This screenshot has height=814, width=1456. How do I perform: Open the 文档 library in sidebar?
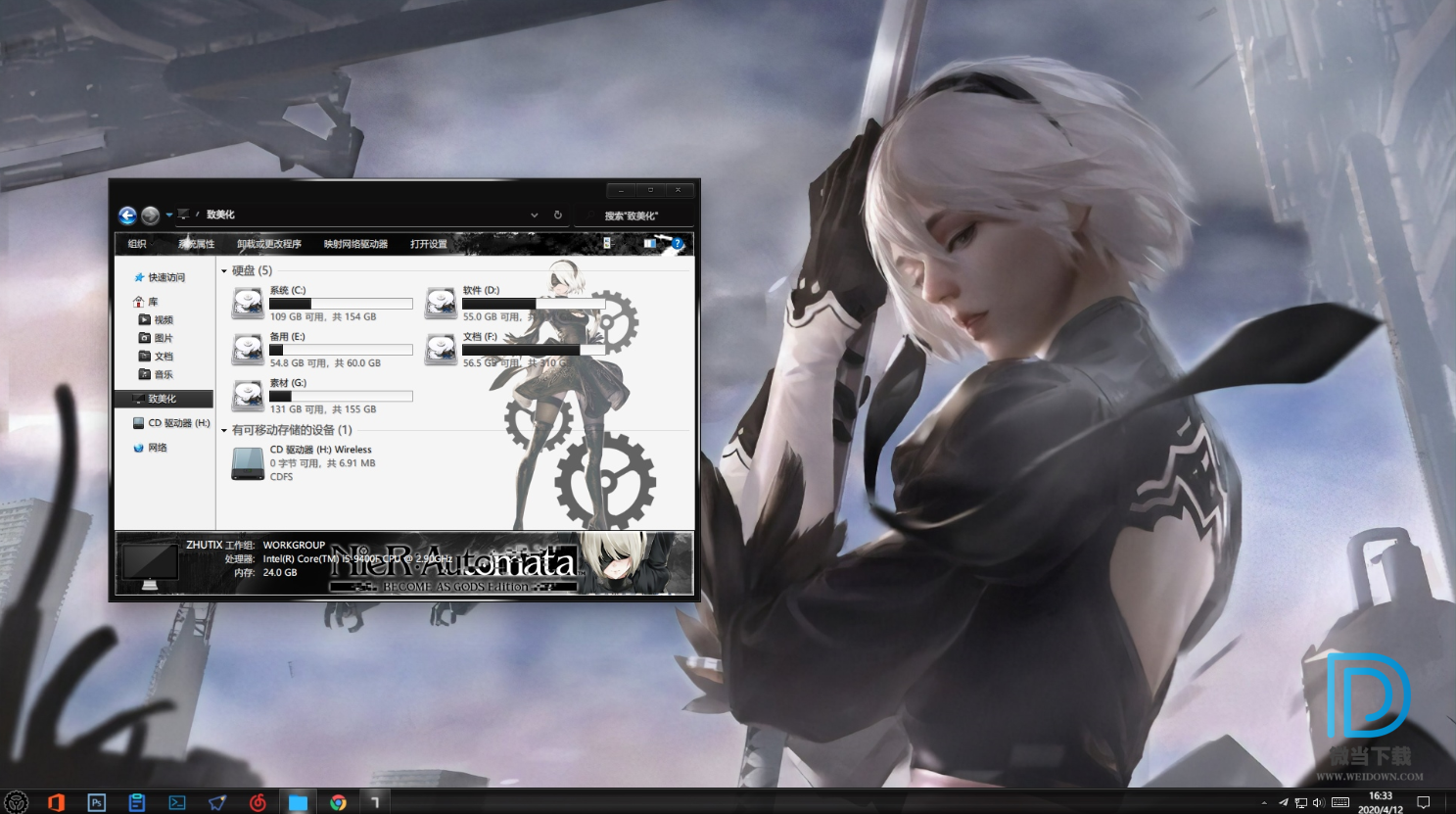click(156, 357)
